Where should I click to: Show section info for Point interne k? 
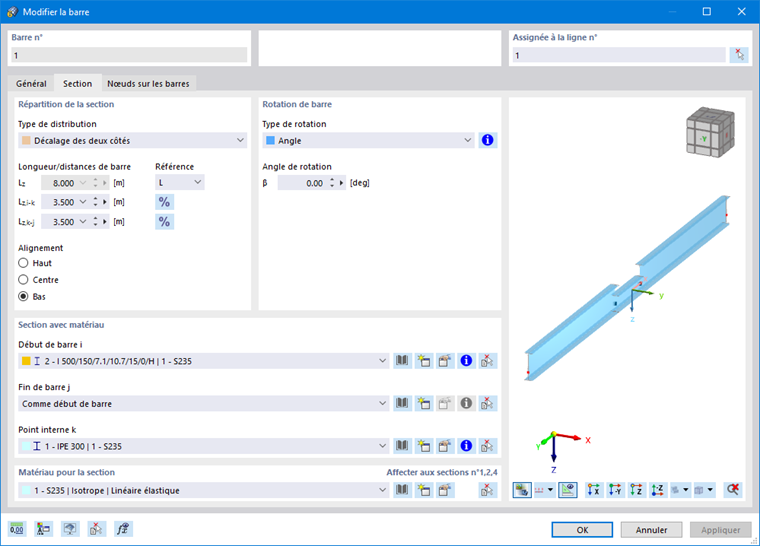pos(466,446)
